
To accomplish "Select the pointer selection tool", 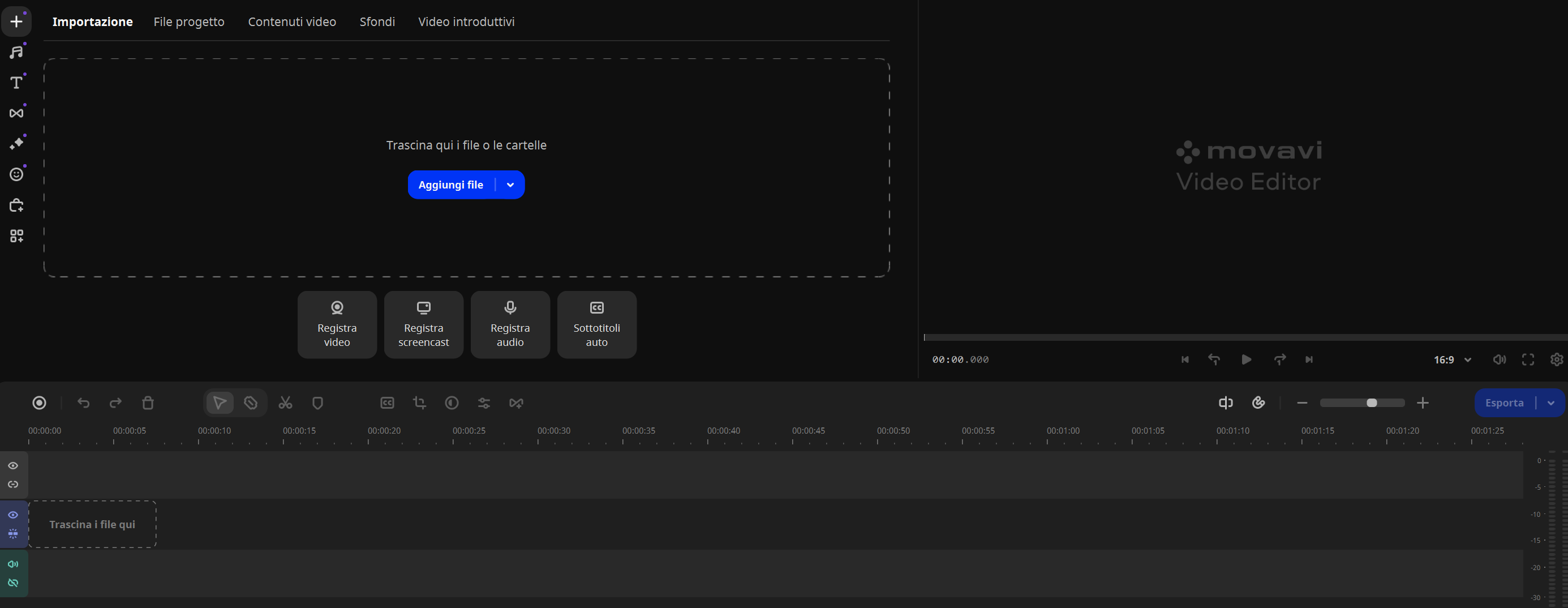I will click(x=220, y=403).
